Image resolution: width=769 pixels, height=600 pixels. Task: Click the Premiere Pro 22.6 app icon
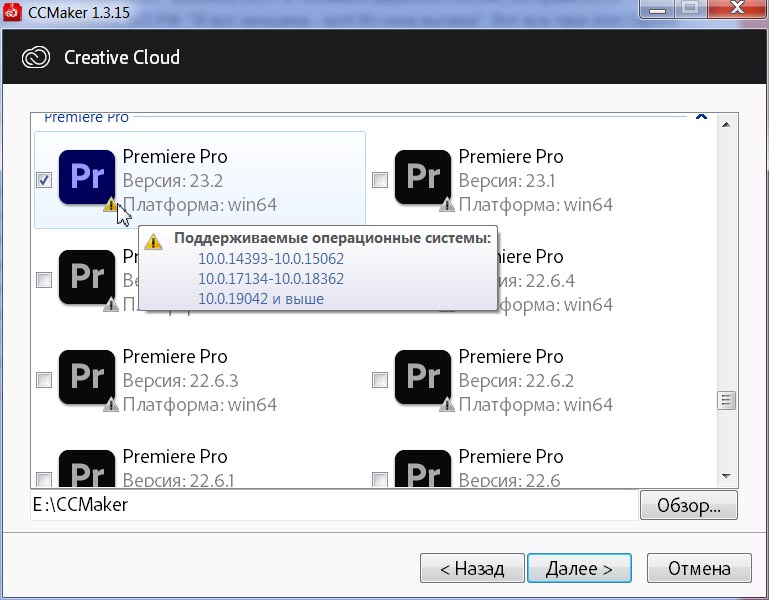[423, 469]
